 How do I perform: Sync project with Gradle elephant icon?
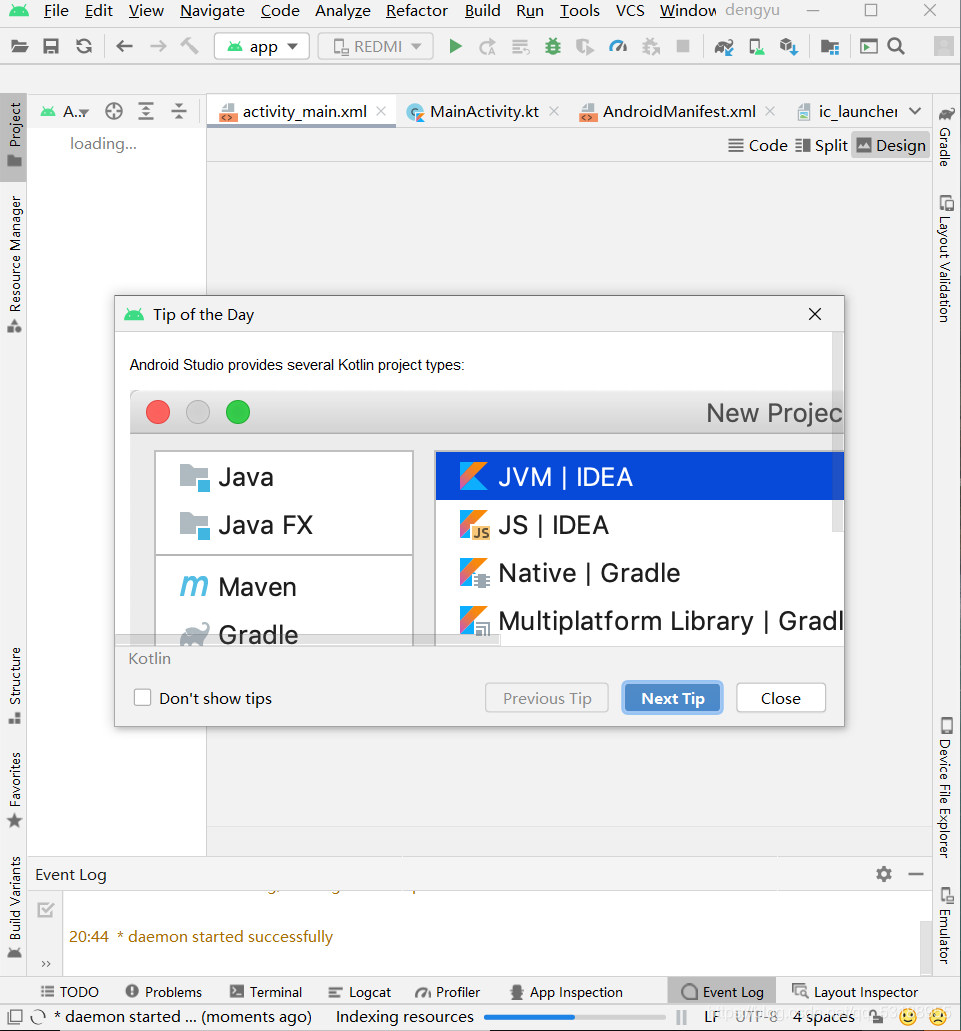pos(724,46)
